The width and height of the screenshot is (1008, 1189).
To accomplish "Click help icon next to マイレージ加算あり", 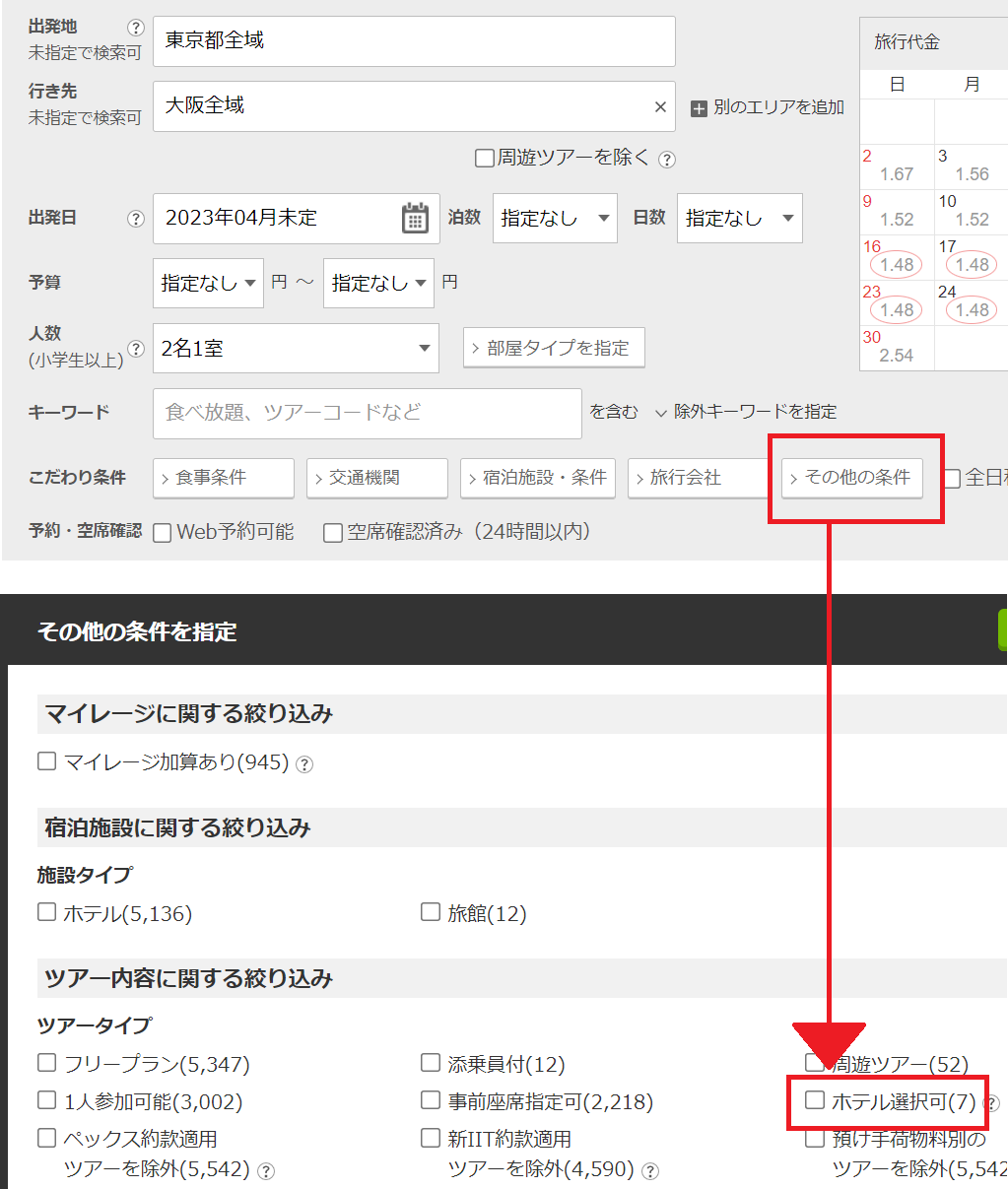I will 304,764.
